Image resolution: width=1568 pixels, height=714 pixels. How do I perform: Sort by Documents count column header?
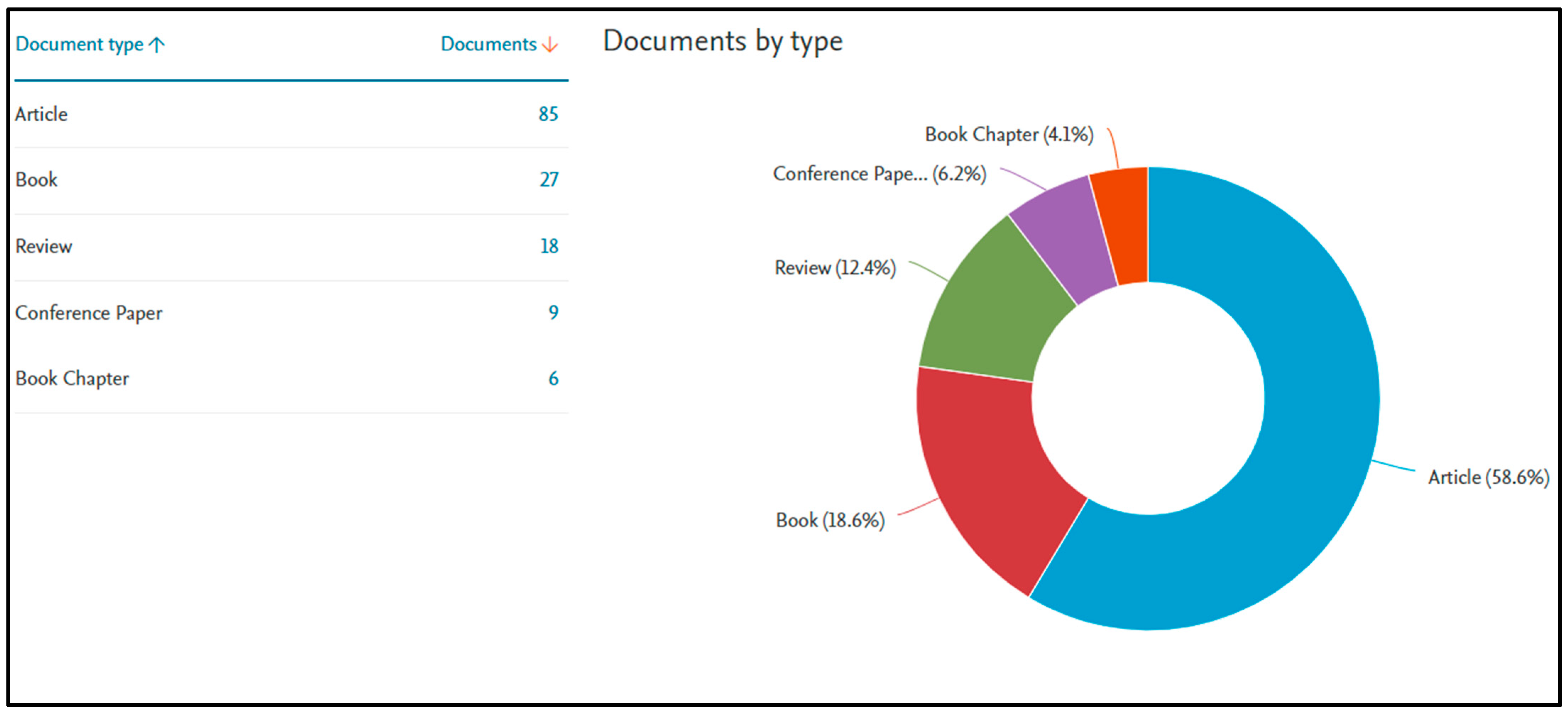[x=488, y=44]
